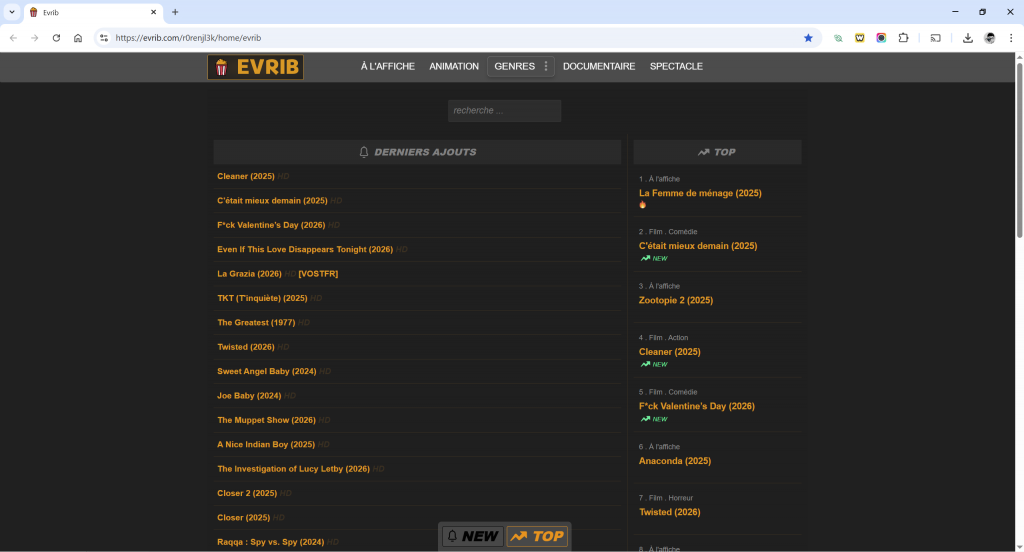Focus the recherche search field

504,111
